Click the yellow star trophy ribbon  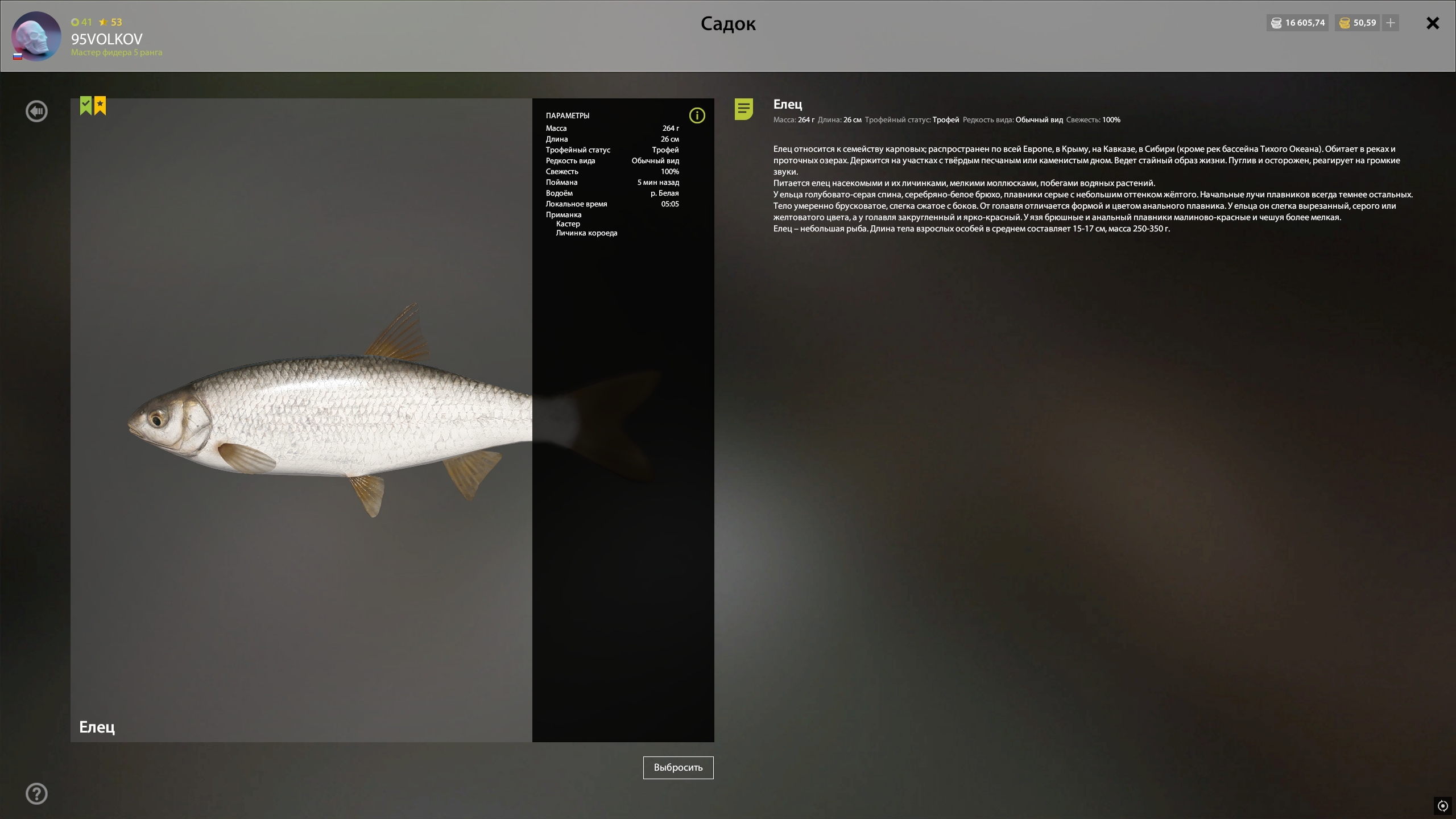(100, 105)
